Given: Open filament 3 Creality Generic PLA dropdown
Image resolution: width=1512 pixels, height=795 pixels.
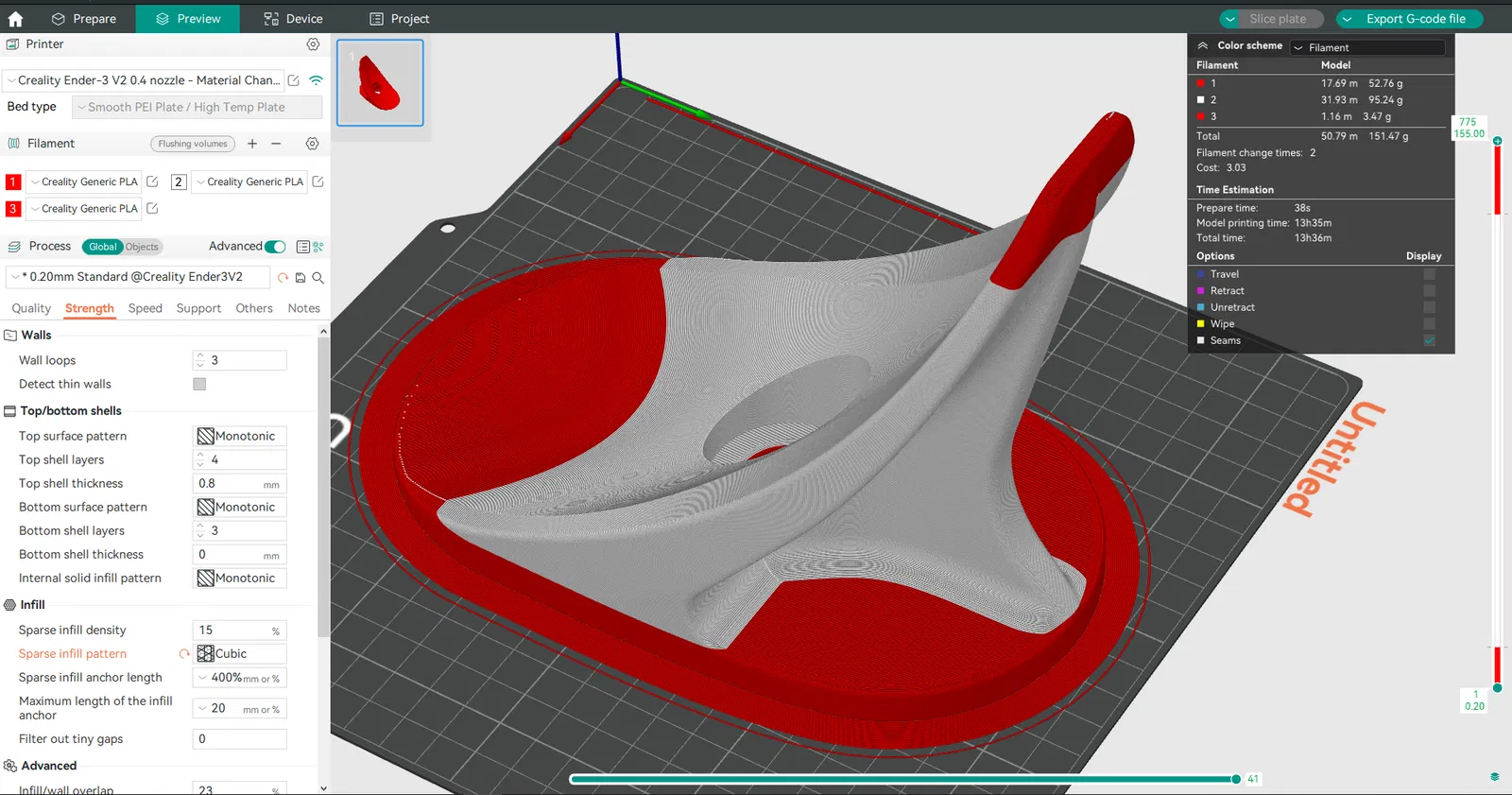Looking at the screenshot, I should coord(84,209).
